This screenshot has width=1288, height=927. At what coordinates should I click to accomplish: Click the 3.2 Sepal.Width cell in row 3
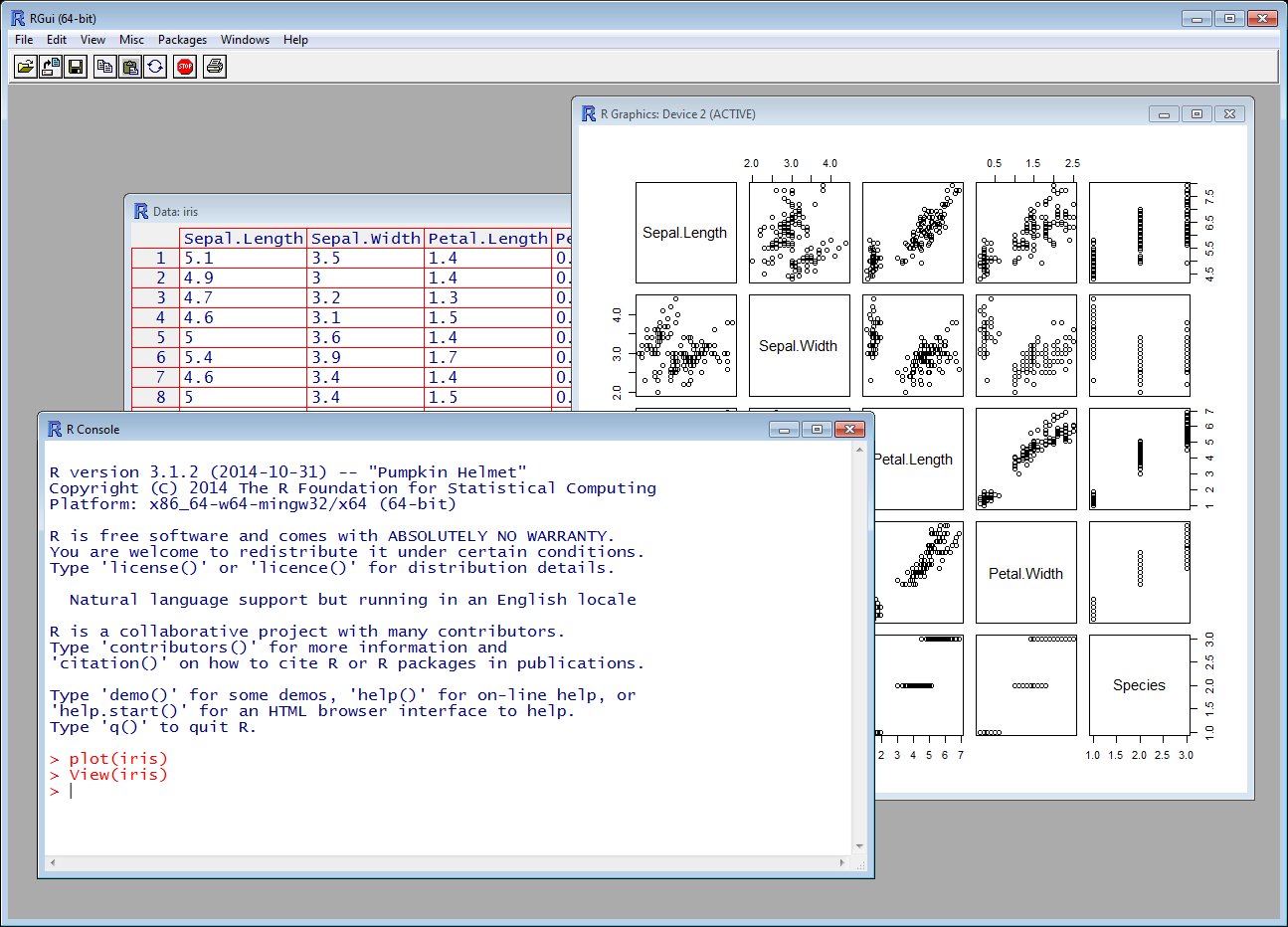pyautogui.click(x=366, y=298)
